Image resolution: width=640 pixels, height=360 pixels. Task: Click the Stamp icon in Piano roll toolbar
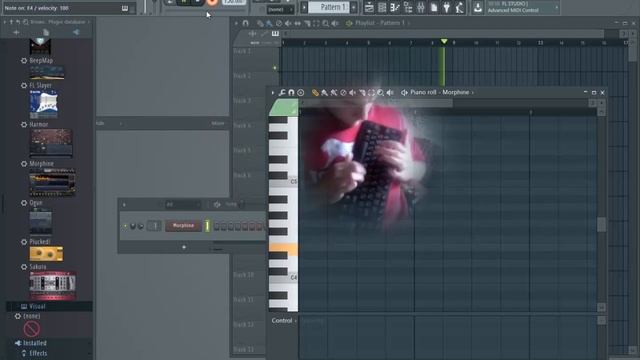(x=300, y=93)
